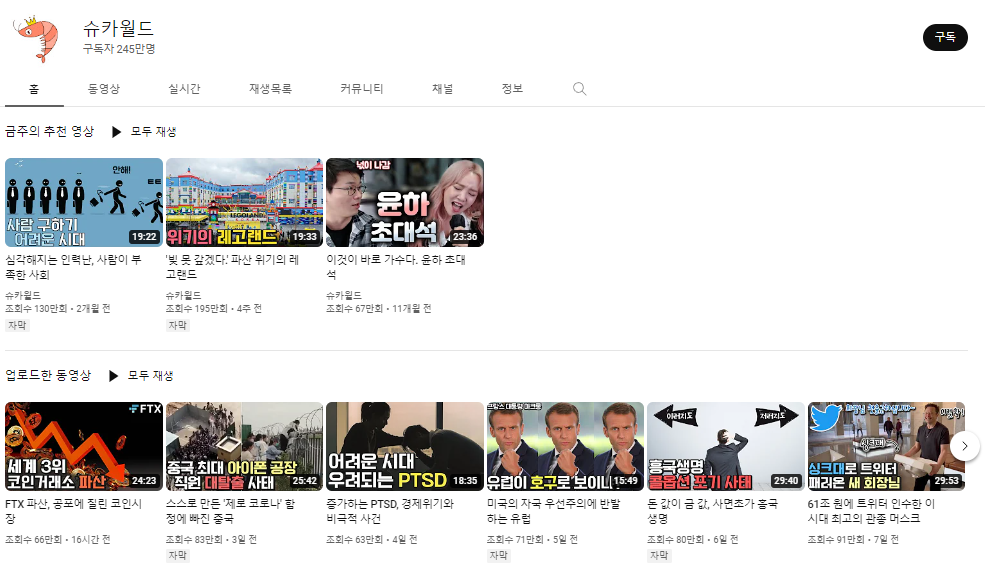
Task: Click 슈카월드 channel name under 인력난 video
Action: (x=23, y=295)
